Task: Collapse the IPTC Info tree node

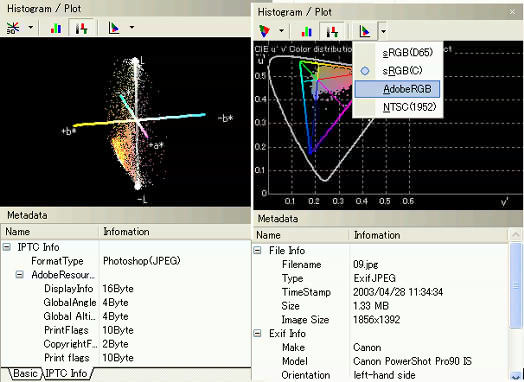Action: (x=6, y=247)
